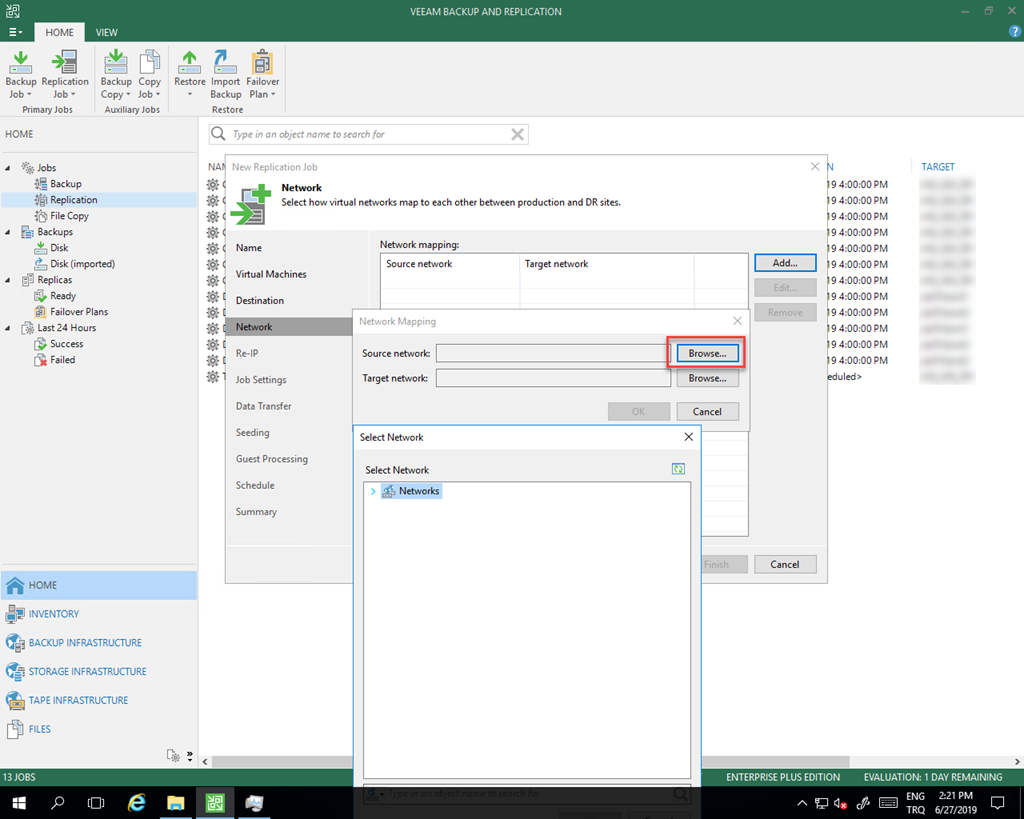Select the Backup jobs tree item

coord(65,184)
